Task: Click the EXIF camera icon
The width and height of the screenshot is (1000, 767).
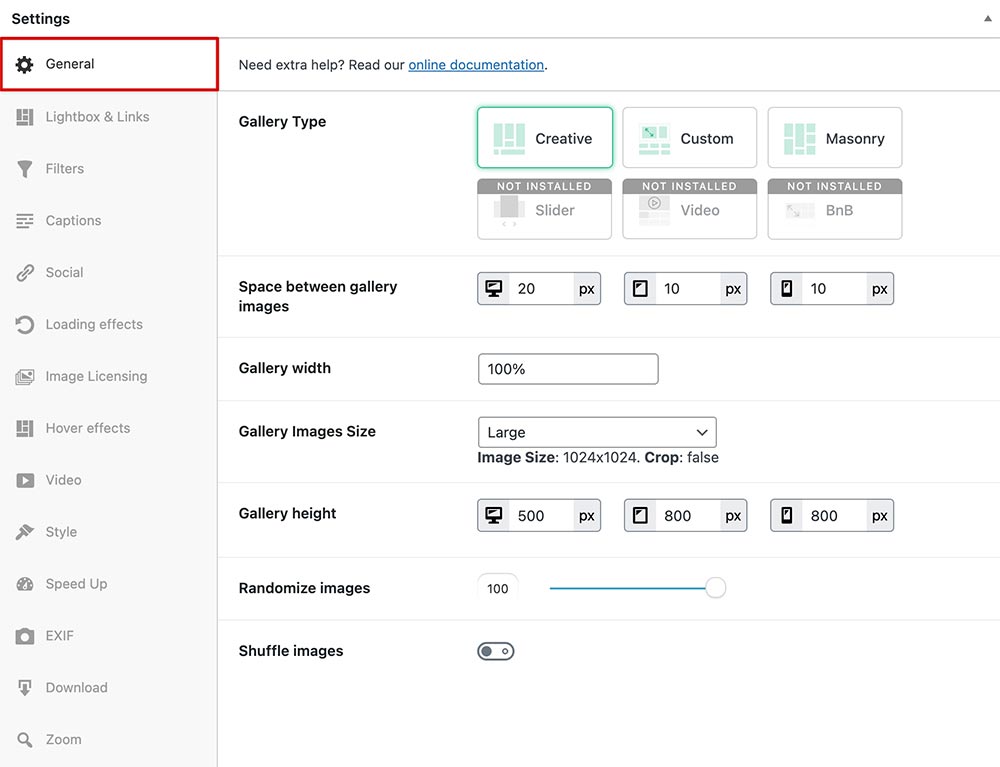Action: (25, 636)
